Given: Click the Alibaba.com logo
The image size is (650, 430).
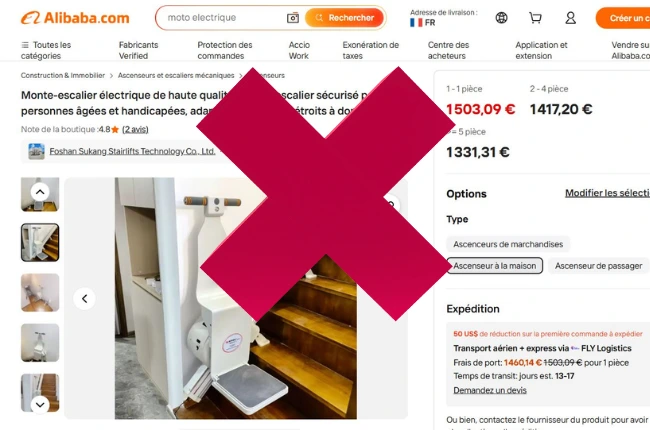Looking at the screenshot, I should click(75, 18).
